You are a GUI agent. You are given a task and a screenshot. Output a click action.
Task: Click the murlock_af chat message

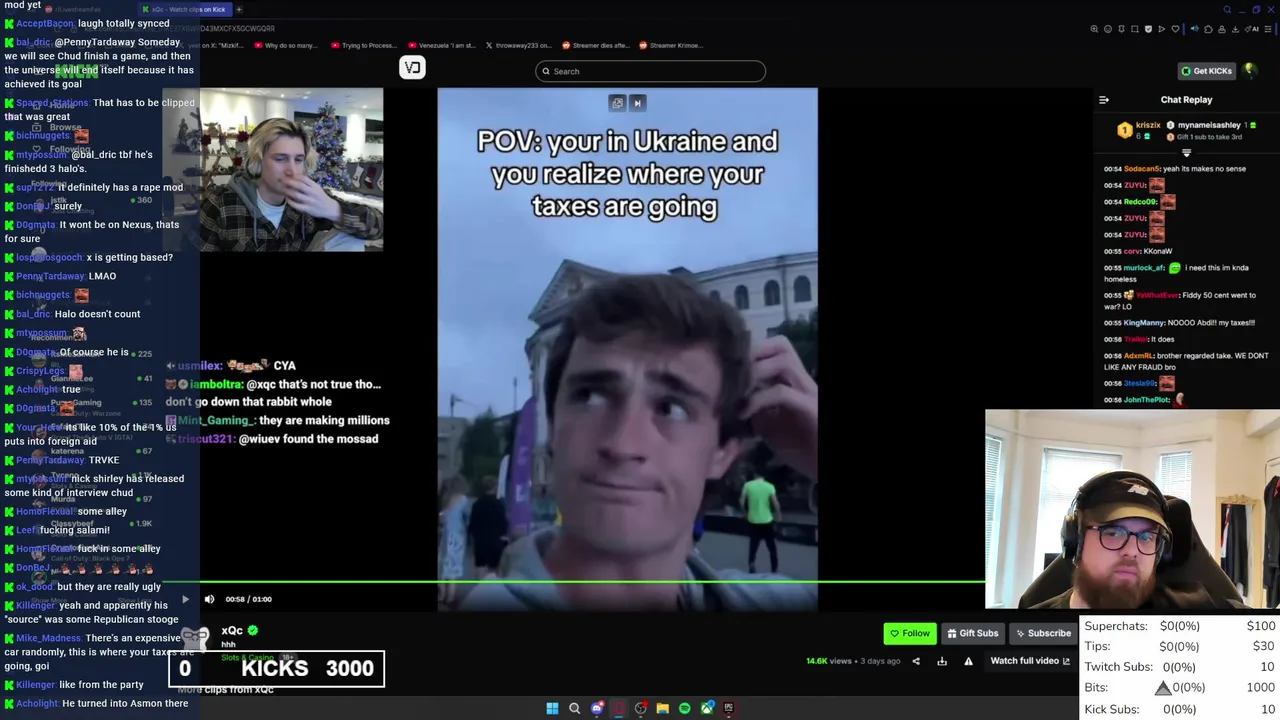point(1179,273)
